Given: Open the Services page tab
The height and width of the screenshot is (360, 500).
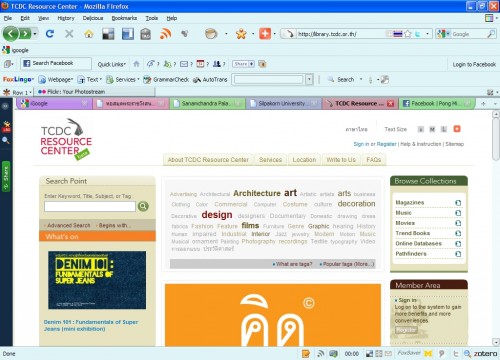Looking at the screenshot, I should coord(270,160).
